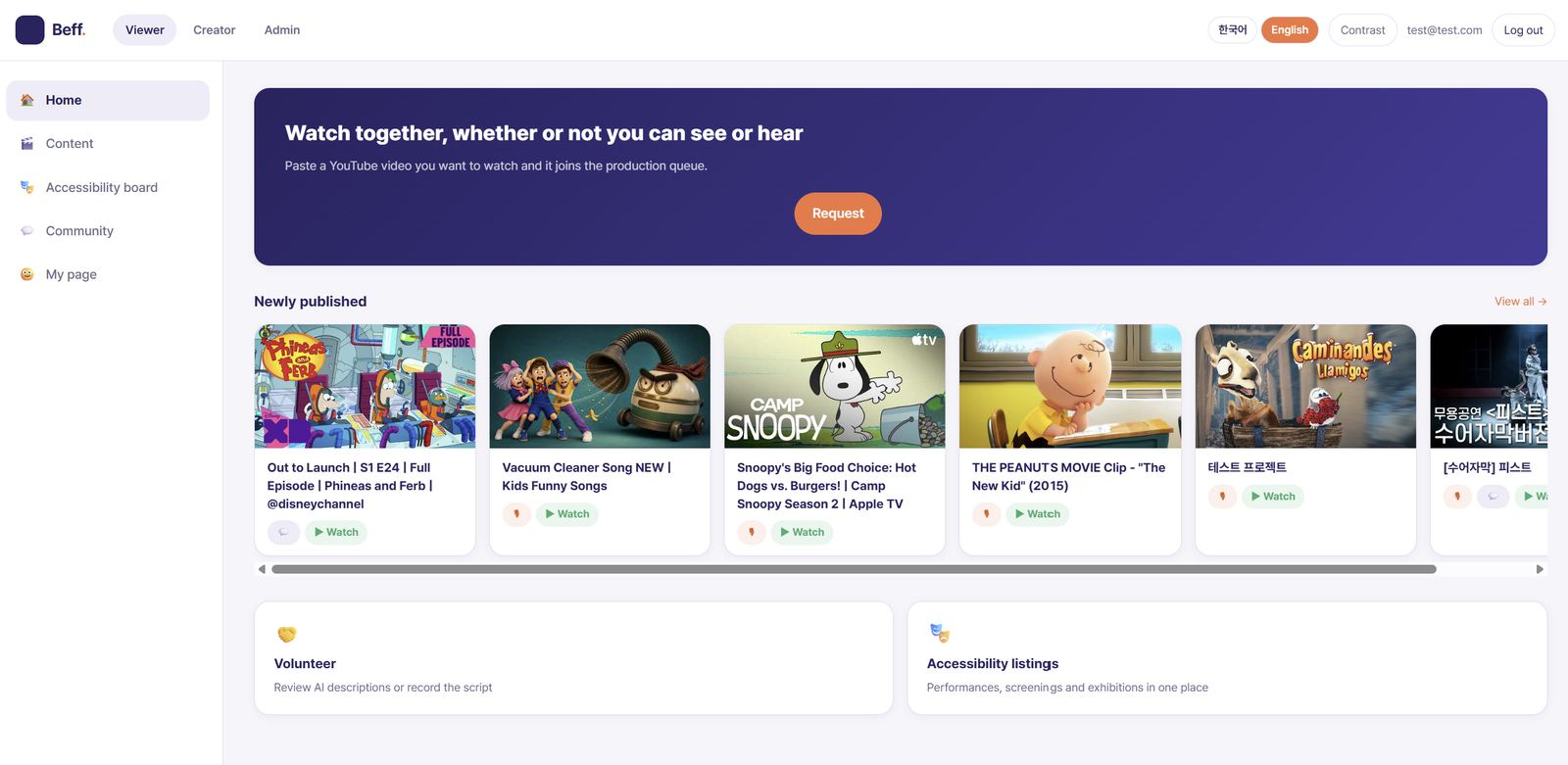This screenshot has width=1568, height=765.
Task: Open Content via its clapperboard icon
Action: pos(27,143)
